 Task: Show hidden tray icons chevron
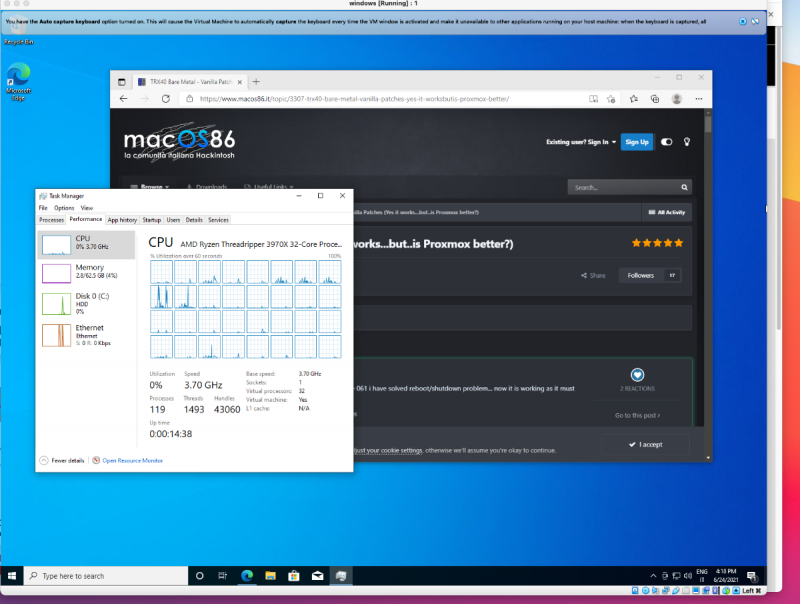coord(653,575)
